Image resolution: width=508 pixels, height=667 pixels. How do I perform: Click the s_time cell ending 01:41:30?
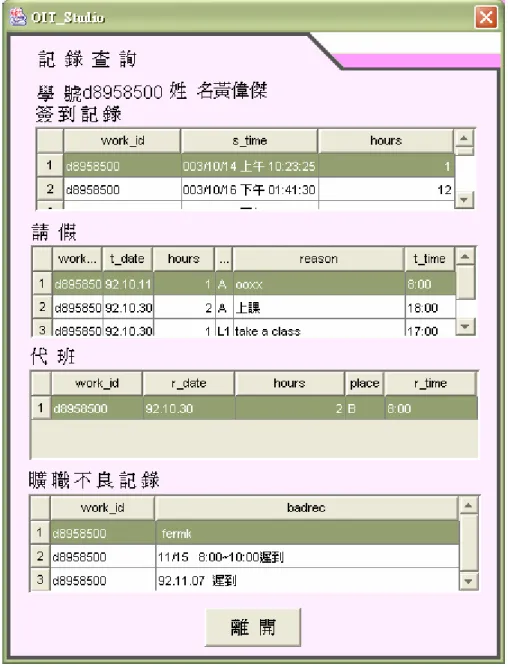pos(249,189)
